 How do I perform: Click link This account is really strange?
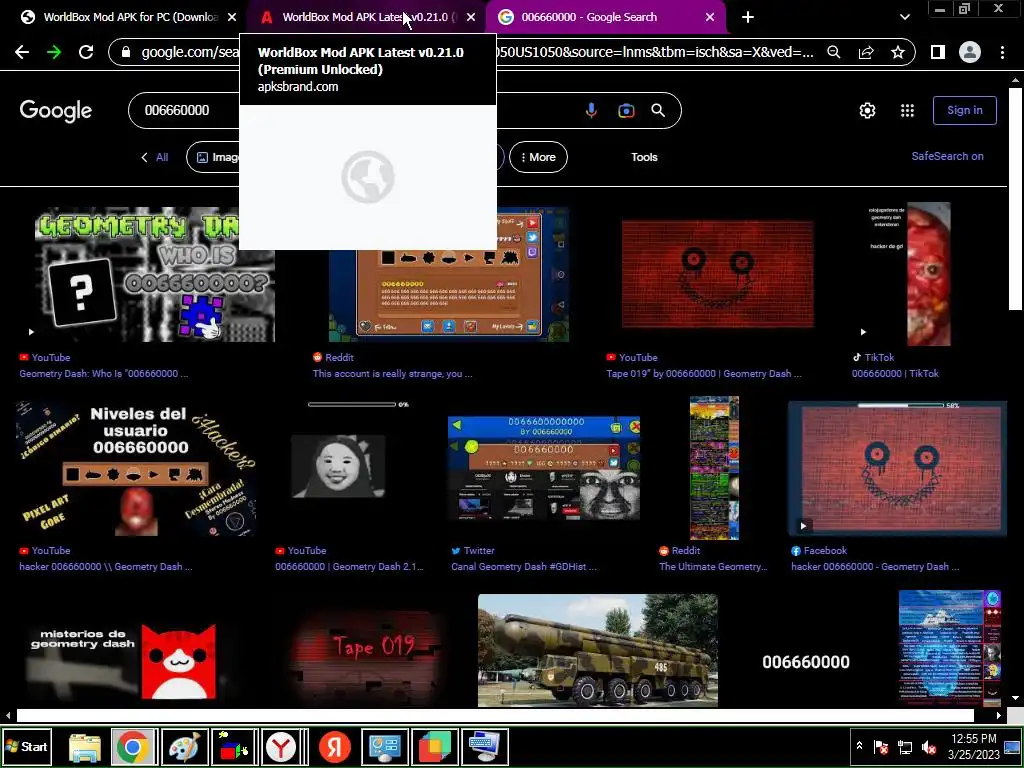(x=392, y=374)
